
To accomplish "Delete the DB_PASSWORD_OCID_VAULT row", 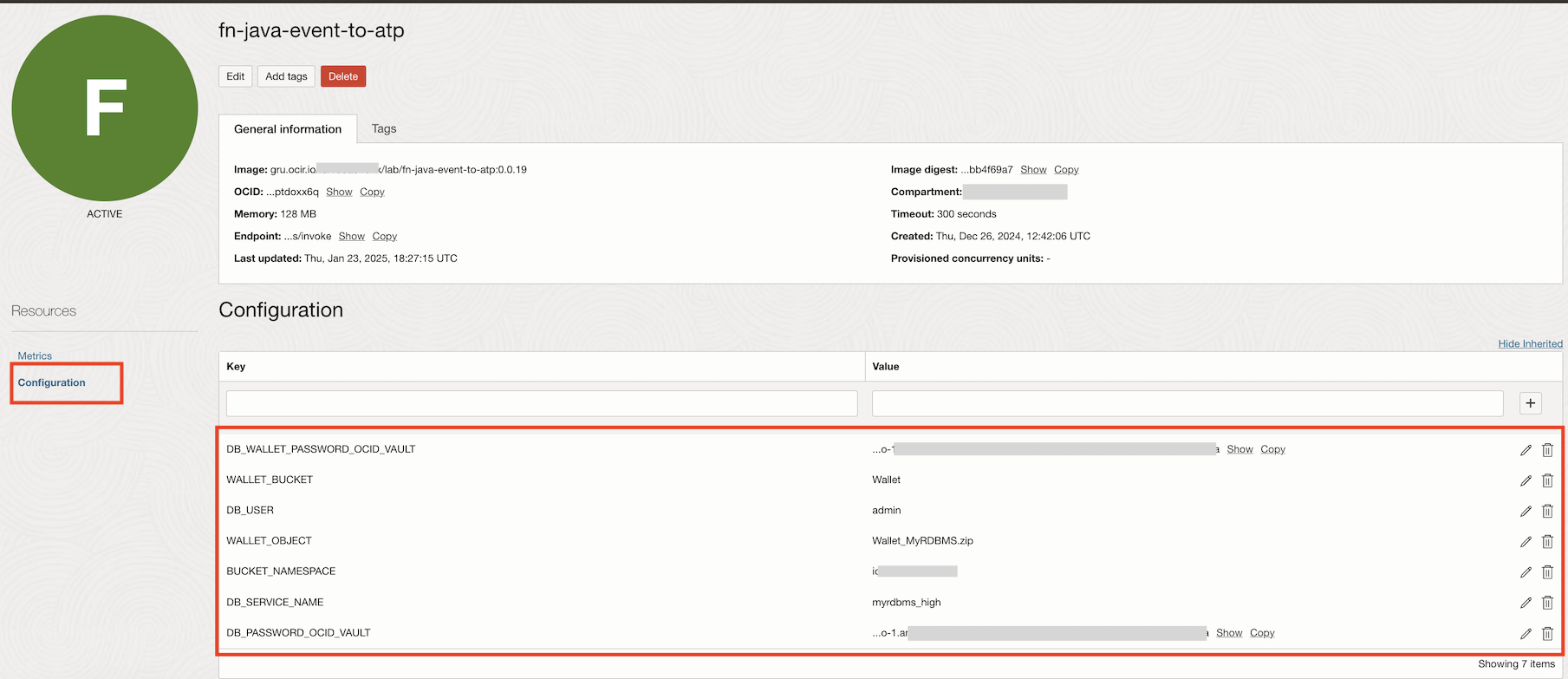I will (x=1547, y=633).
